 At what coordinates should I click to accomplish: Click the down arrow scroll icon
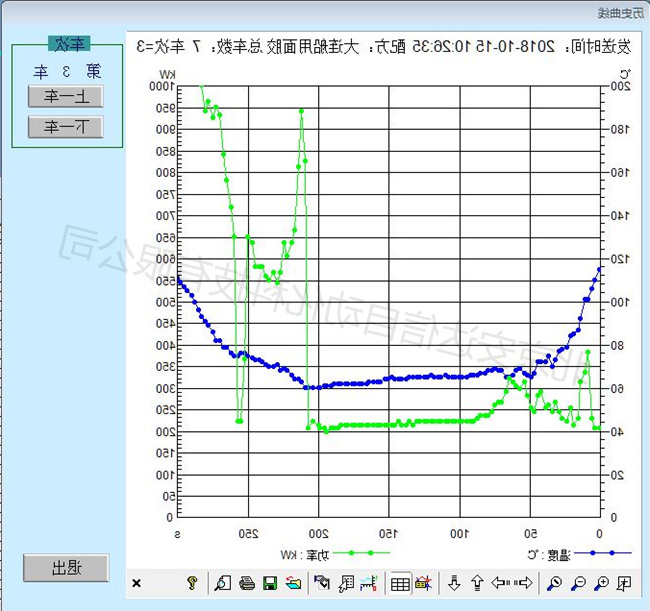tap(453, 583)
